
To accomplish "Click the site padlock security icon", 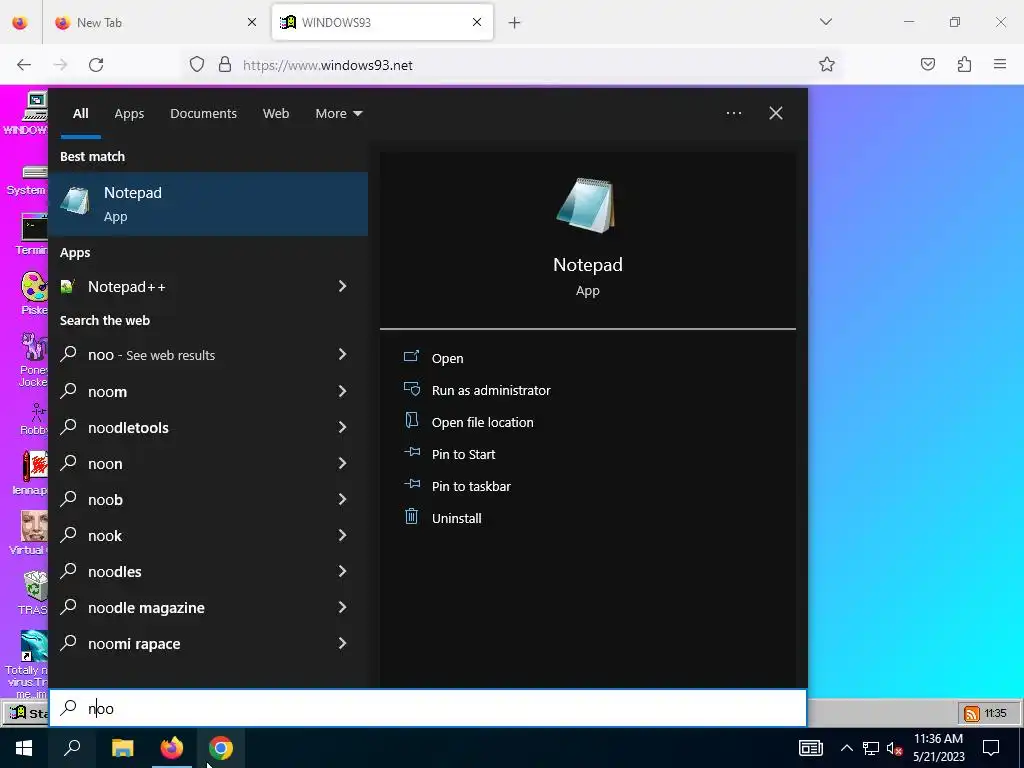I will (225, 64).
